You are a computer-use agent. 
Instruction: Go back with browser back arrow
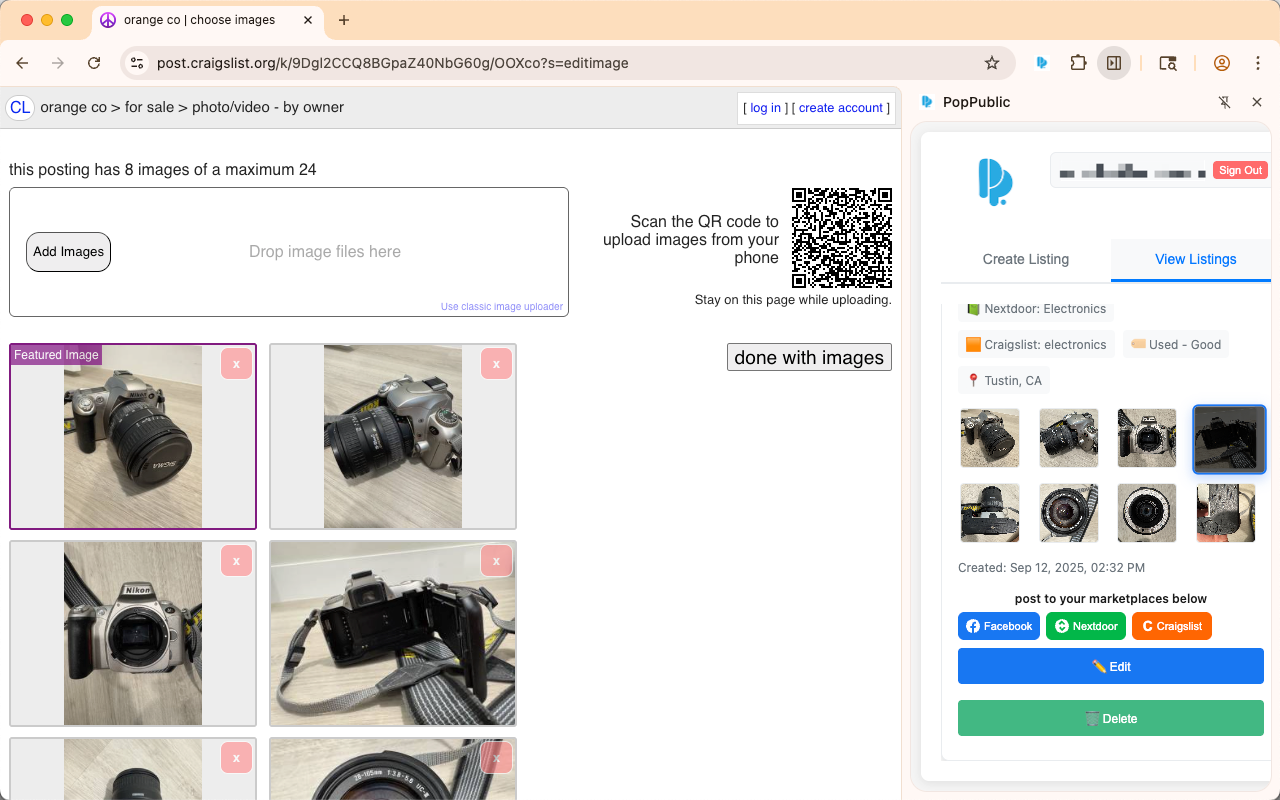[22, 63]
